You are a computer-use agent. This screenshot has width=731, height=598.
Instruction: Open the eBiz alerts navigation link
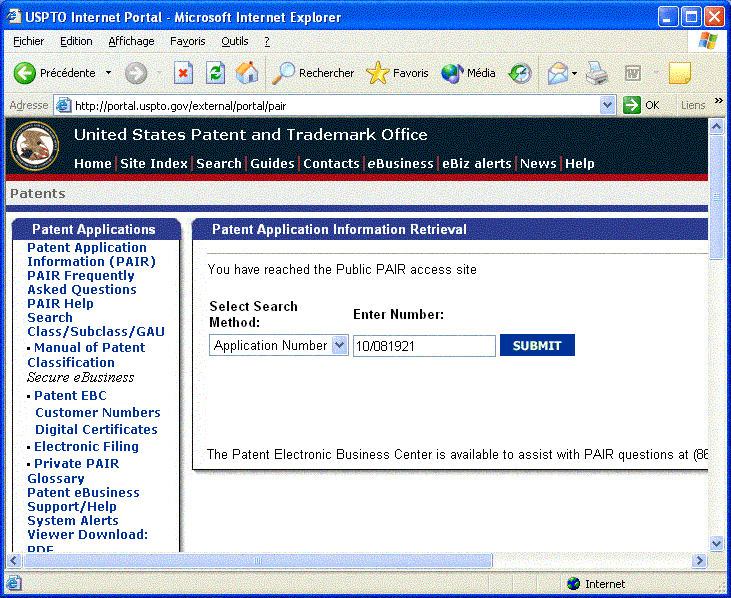tap(476, 164)
